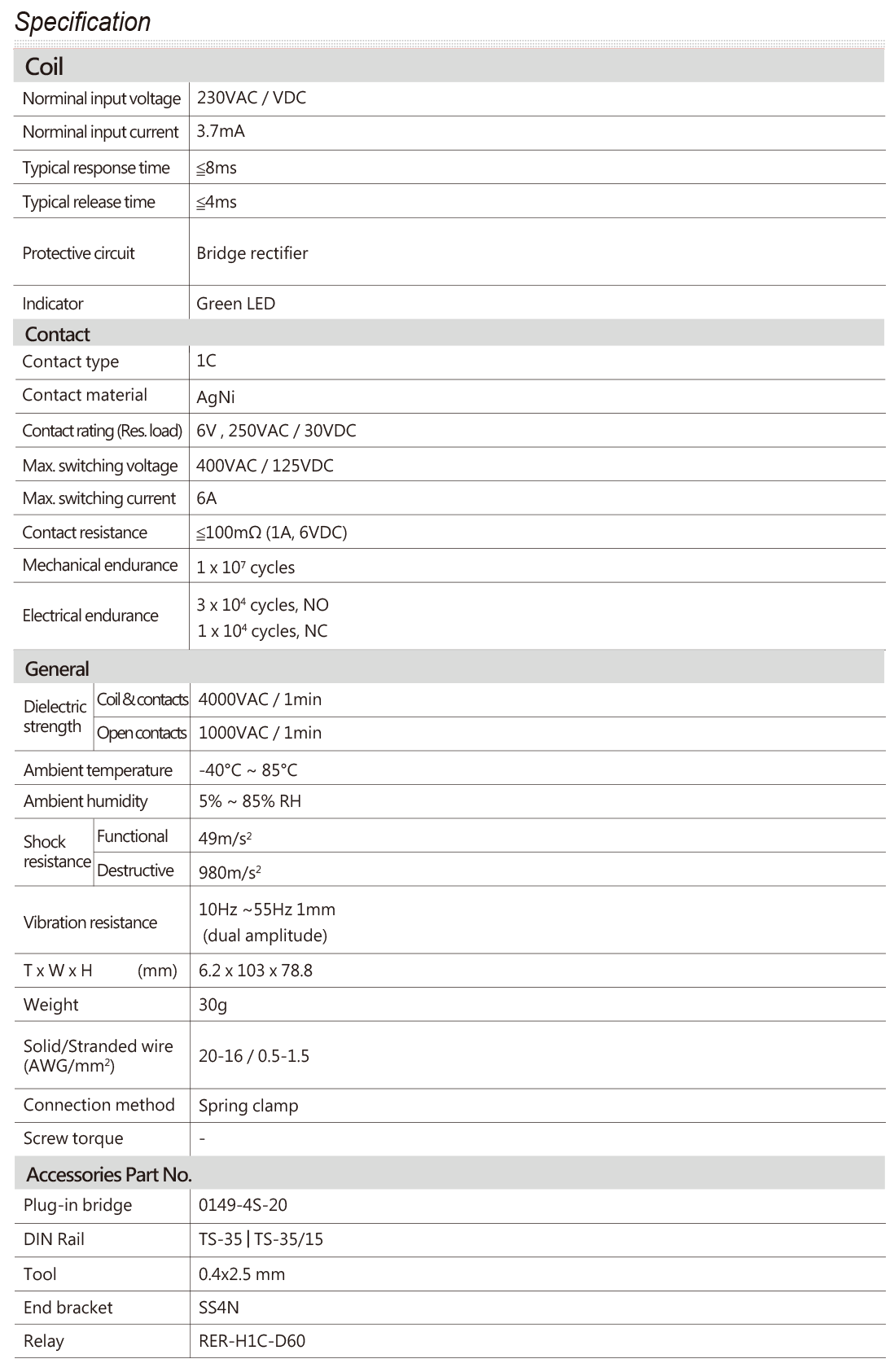Click the 'End bracket' label
Screen dimensions: 894x1372
(68, 1308)
